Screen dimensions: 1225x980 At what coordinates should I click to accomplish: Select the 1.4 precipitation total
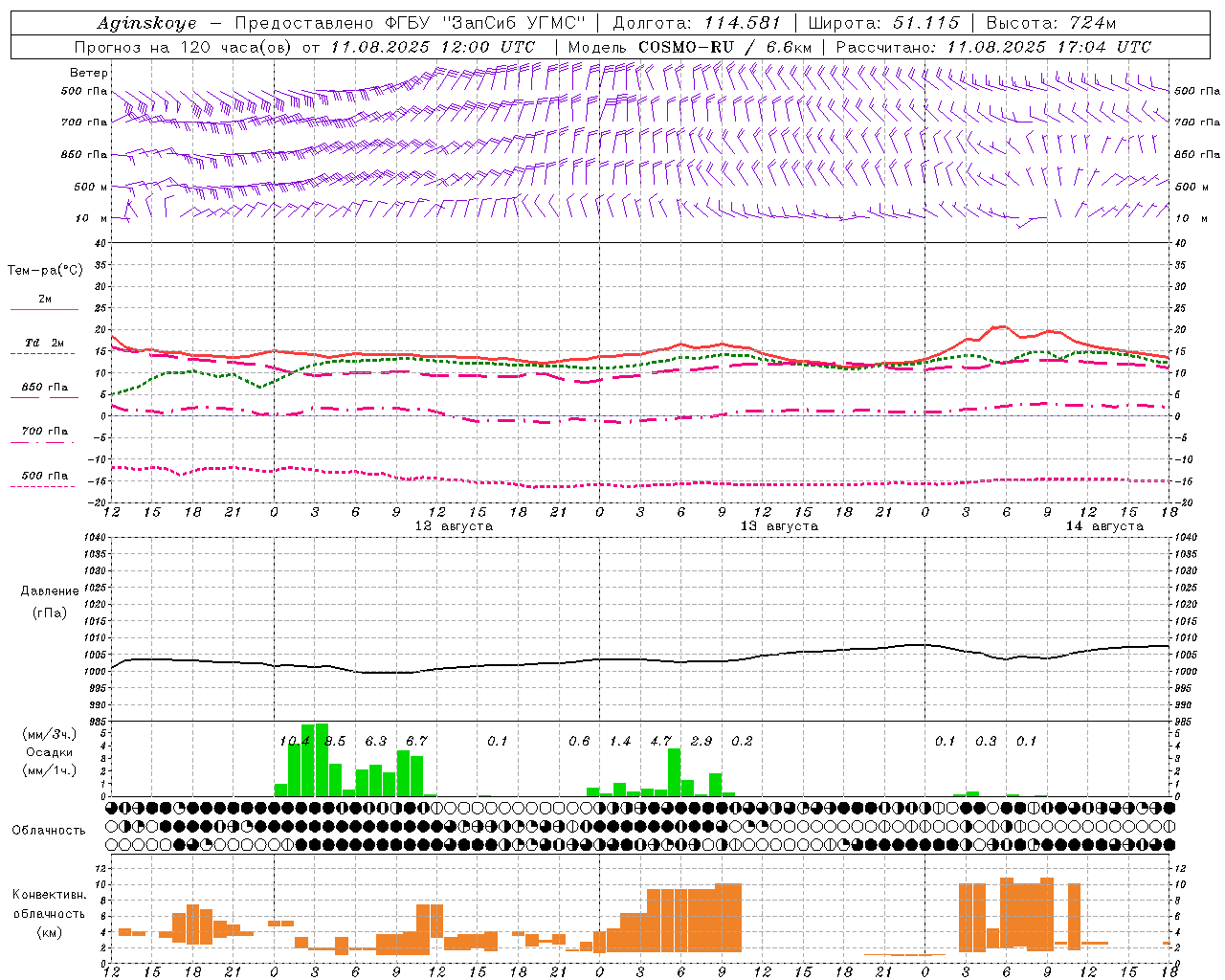(x=620, y=742)
